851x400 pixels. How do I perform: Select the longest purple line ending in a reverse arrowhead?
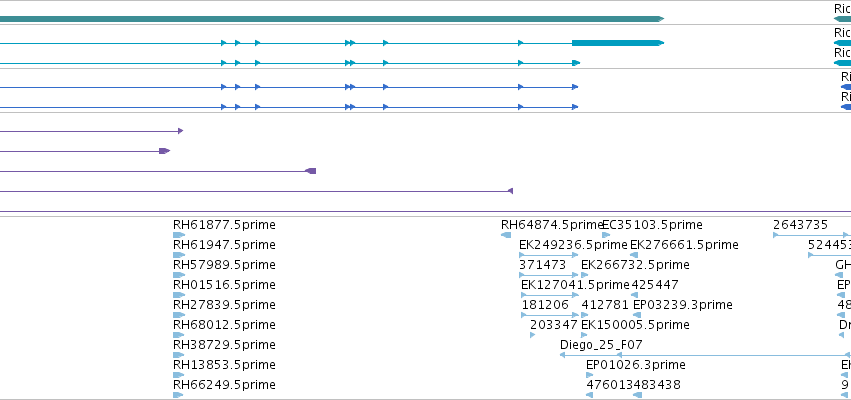coord(256,191)
